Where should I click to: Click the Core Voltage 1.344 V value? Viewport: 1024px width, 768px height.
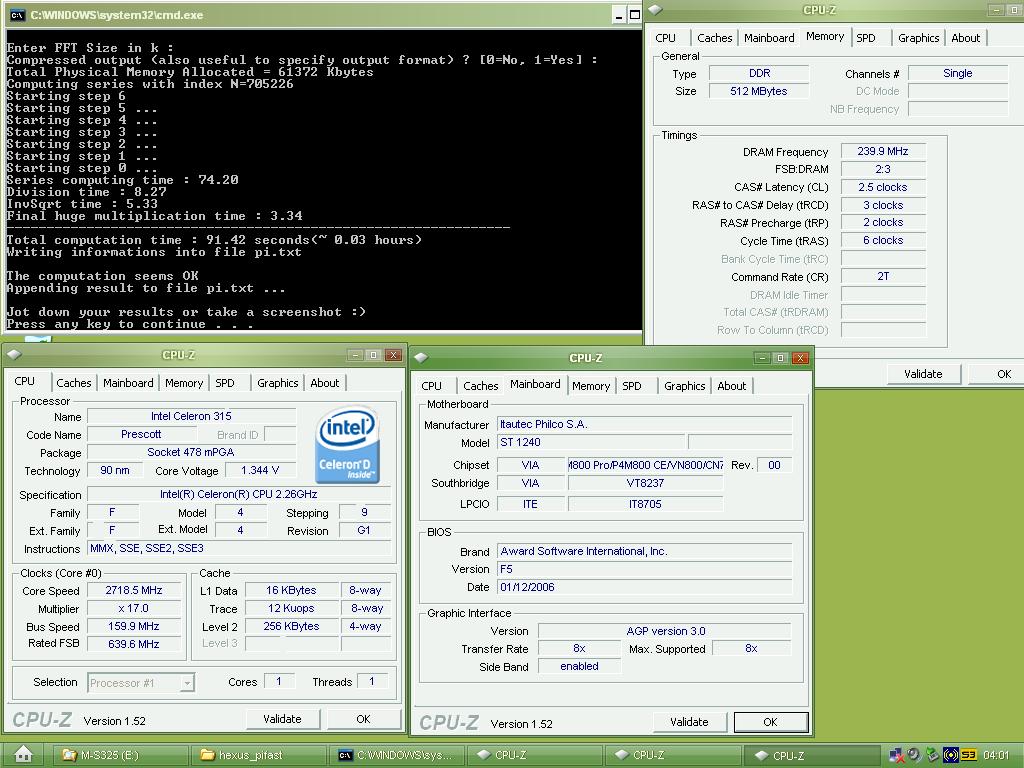tap(260, 470)
